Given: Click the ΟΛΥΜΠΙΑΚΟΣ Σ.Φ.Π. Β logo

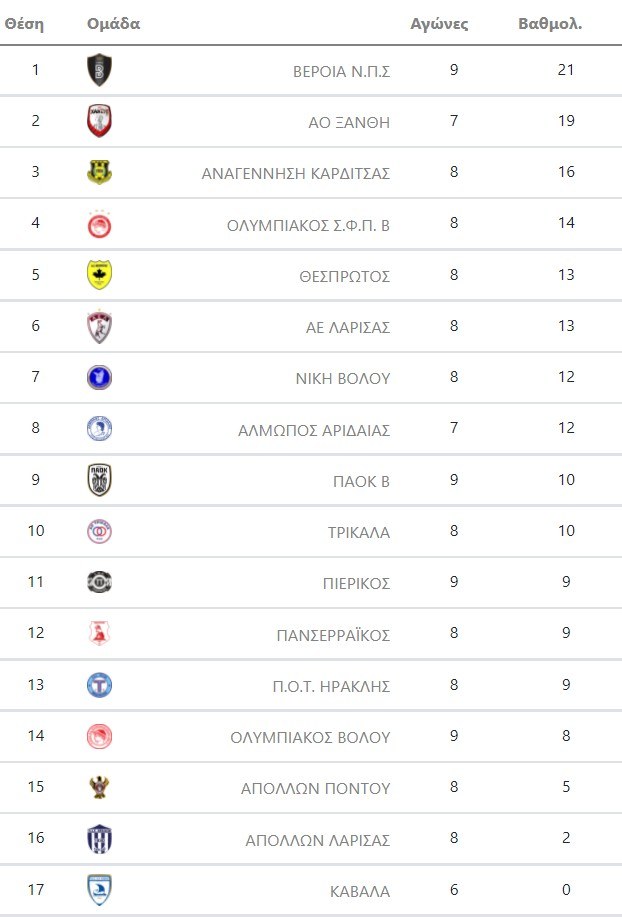Looking at the screenshot, I should [x=99, y=224].
